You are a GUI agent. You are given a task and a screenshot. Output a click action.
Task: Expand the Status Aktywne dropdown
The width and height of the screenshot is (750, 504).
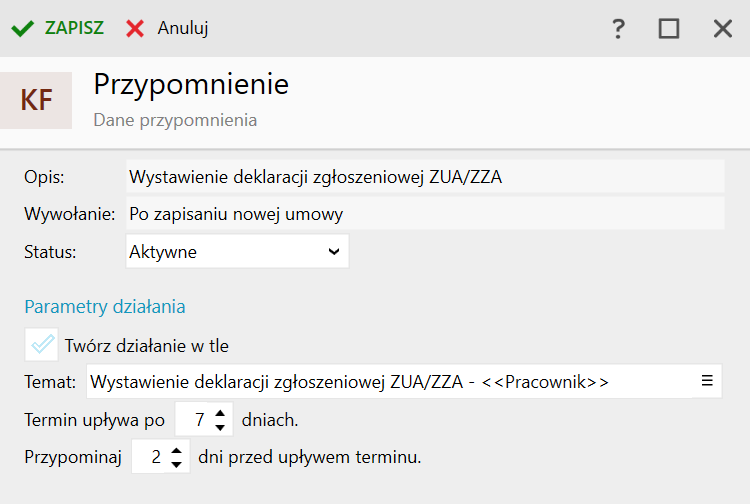click(x=237, y=251)
